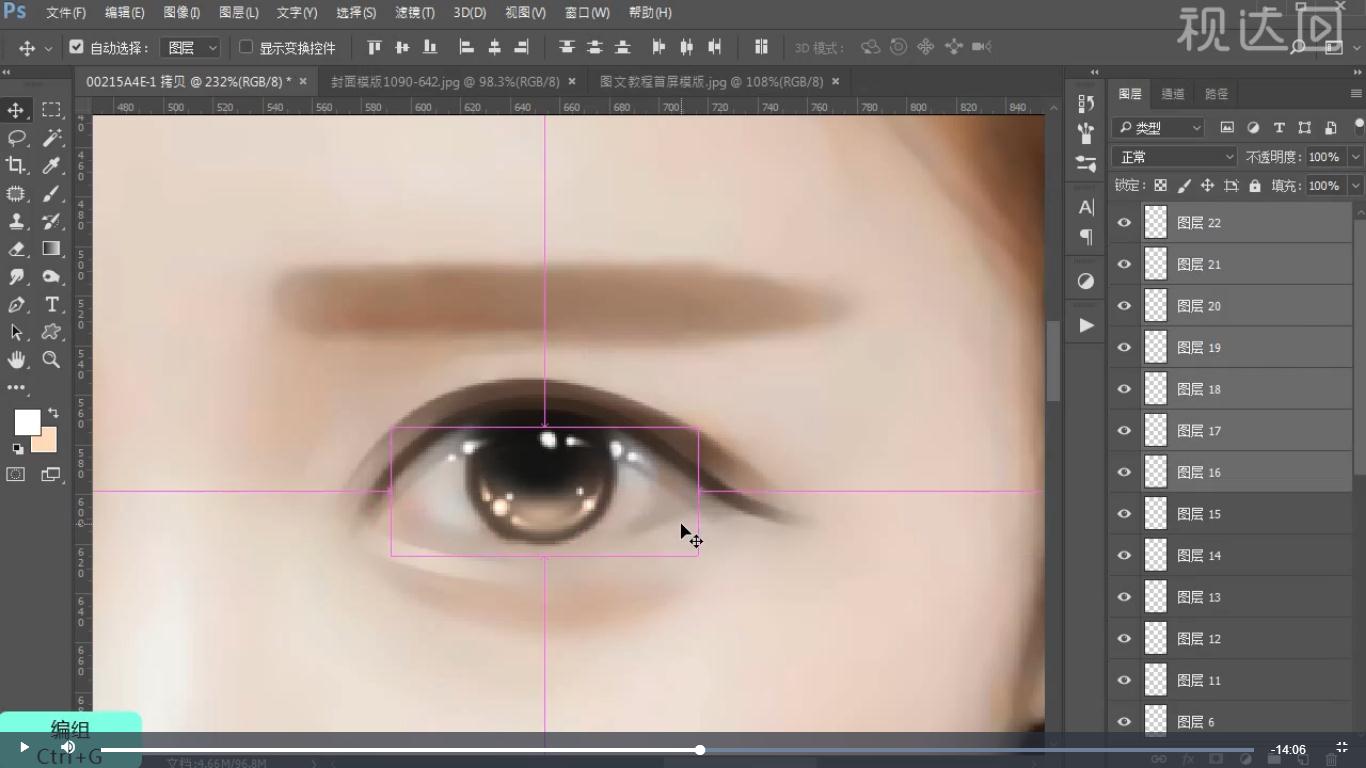Open the foreground color swatch
Image resolution: width=1366 pixels, height=768 pixels.
coord(27,423)
